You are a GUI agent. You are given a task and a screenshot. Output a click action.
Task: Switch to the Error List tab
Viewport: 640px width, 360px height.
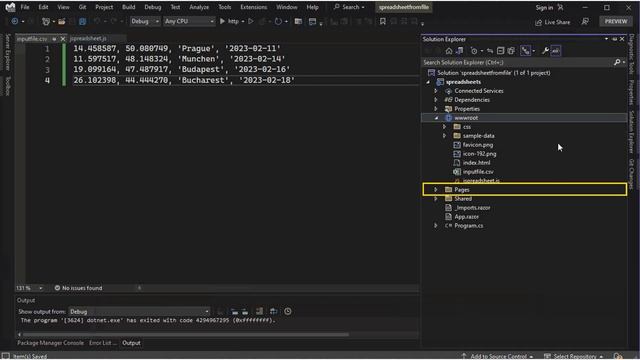click(102, 343)
